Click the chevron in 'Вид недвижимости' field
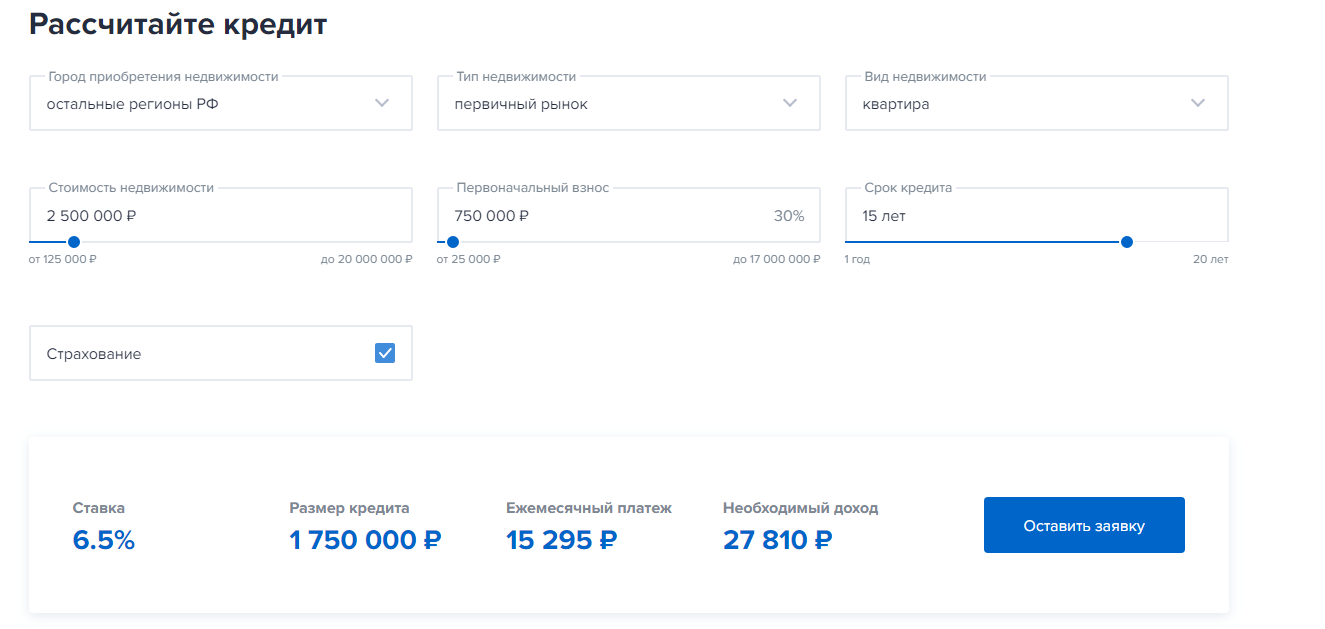The width and height of the screenshot is (1325, 629). point(1198,103)
